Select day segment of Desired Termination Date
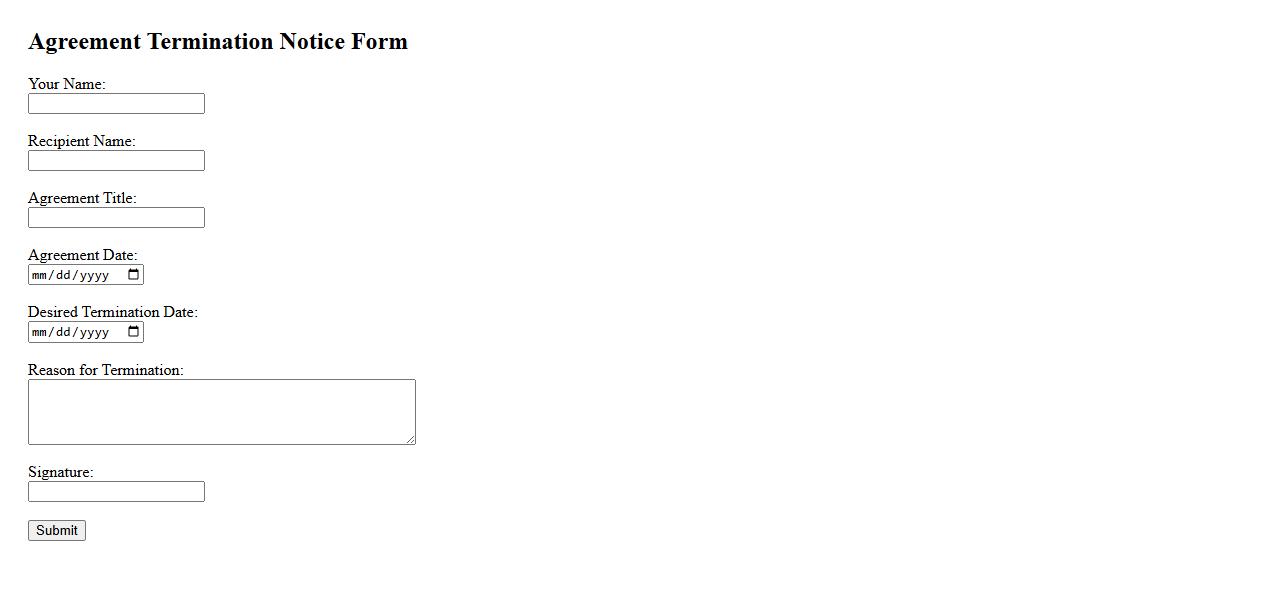 click(63, 332)
